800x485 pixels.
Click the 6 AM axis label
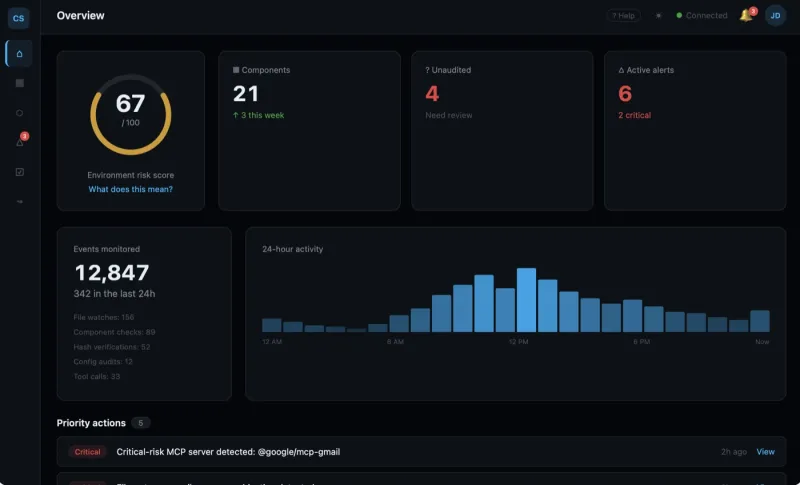[x=395, y=342]
